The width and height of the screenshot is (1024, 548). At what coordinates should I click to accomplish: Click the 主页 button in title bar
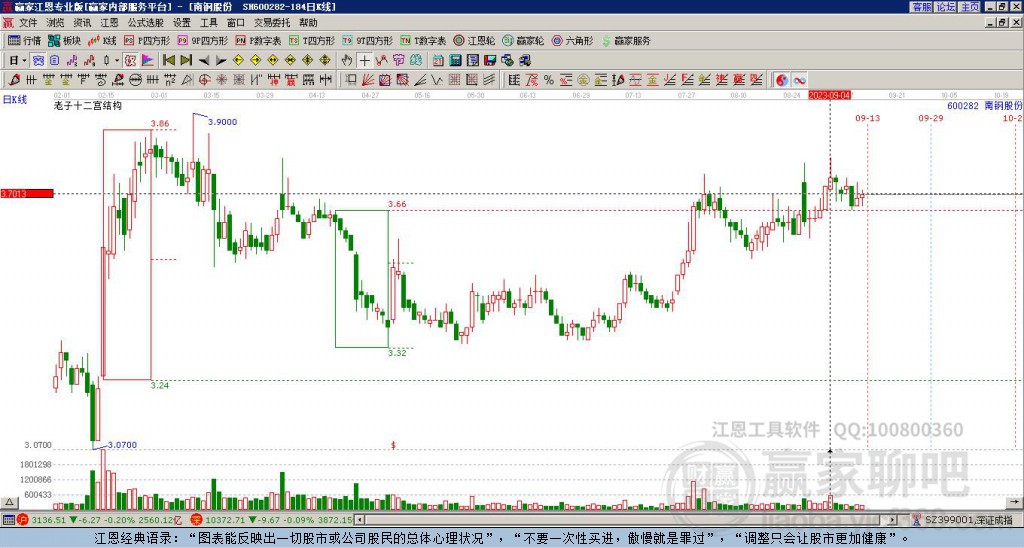tap(969, 7)
